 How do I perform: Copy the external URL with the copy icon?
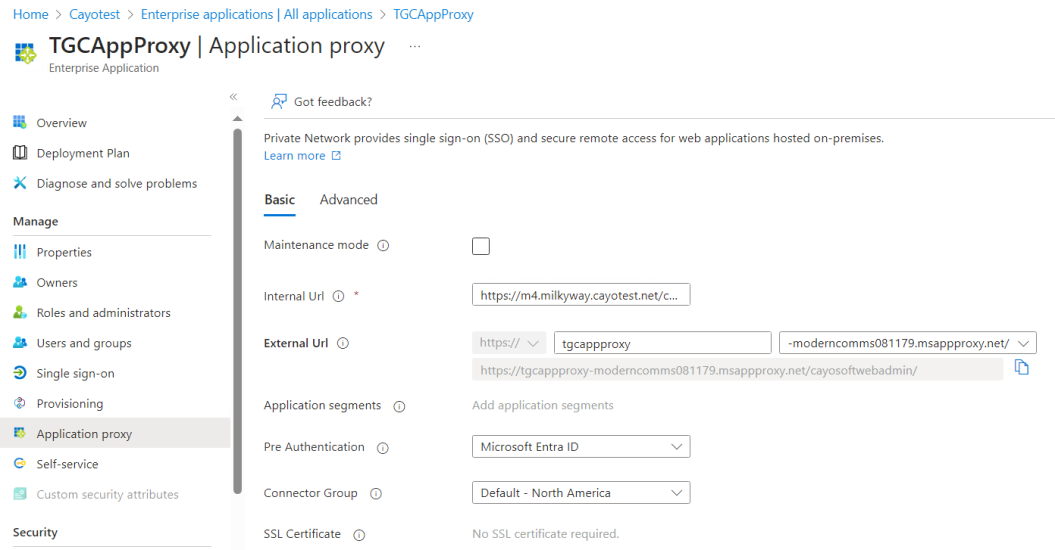pyautogui.click(x=1021, y=368)
